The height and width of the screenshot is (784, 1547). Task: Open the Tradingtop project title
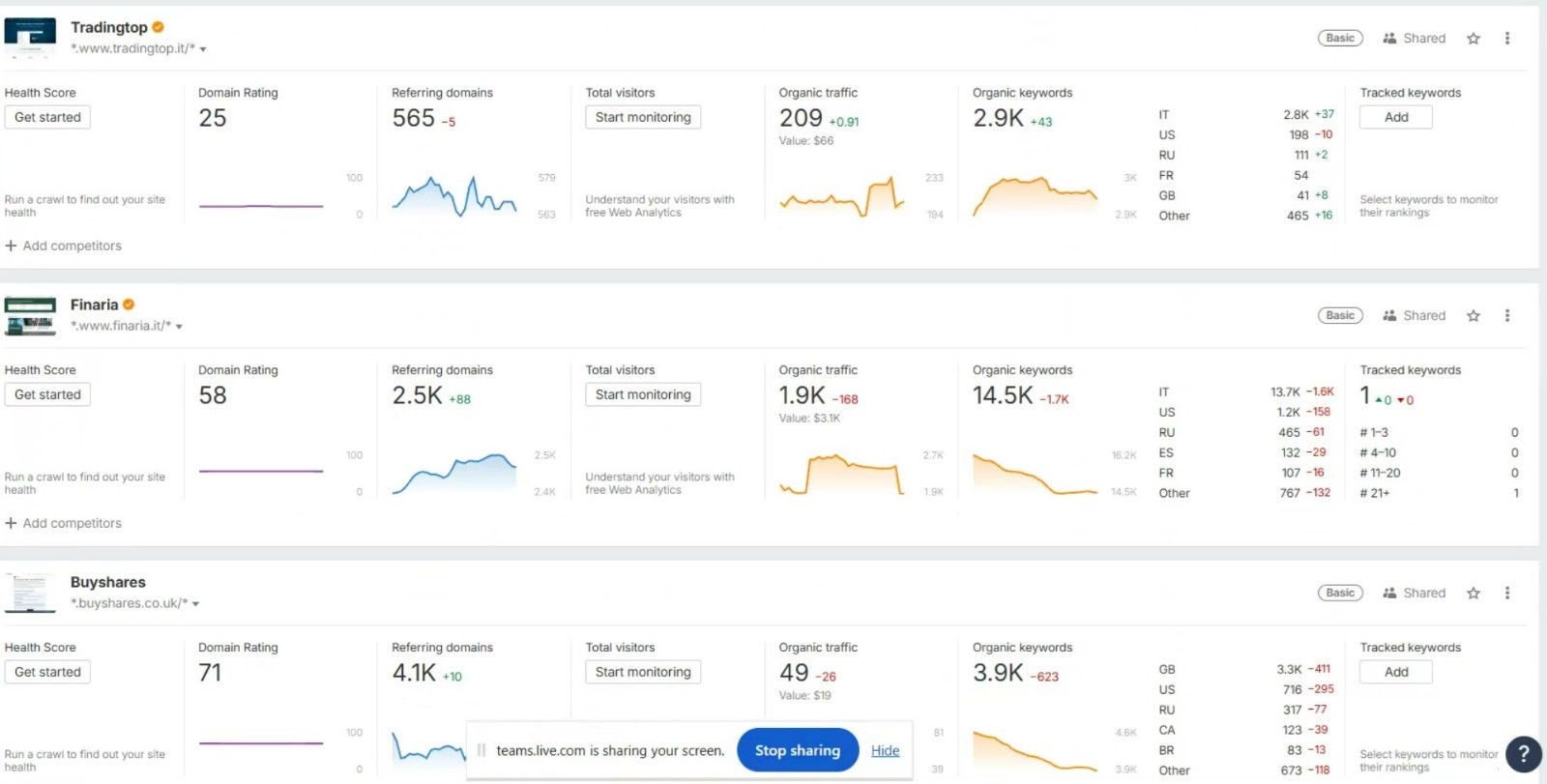[x=109, y=27]
